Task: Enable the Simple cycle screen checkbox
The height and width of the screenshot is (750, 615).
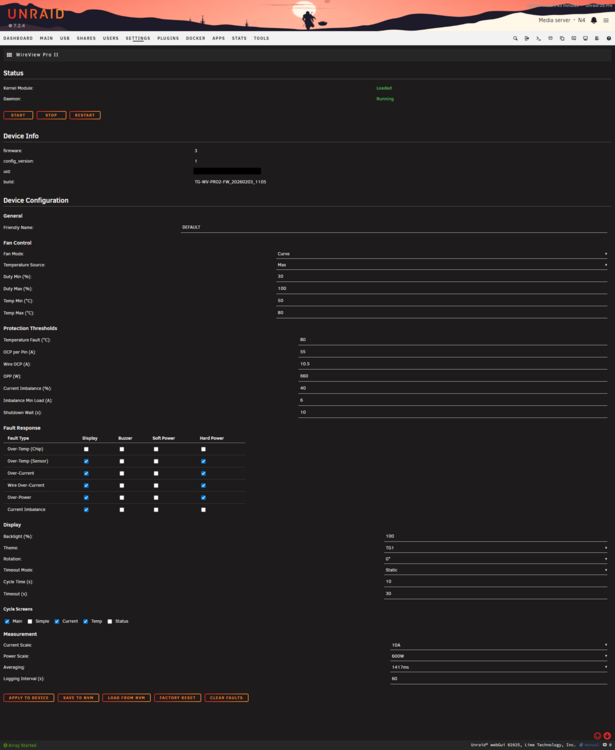Action: pos(30,621)
